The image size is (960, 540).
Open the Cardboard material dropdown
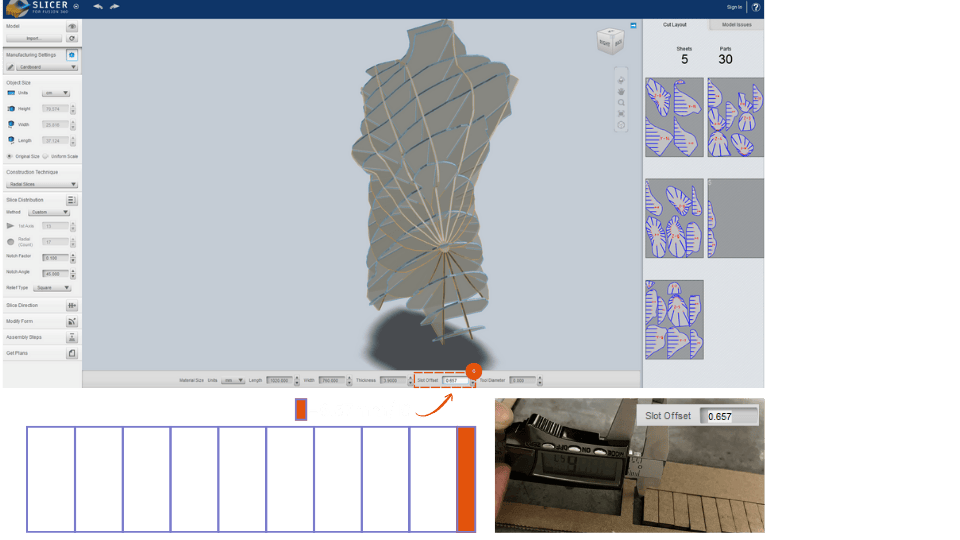(x=46, y=67)
